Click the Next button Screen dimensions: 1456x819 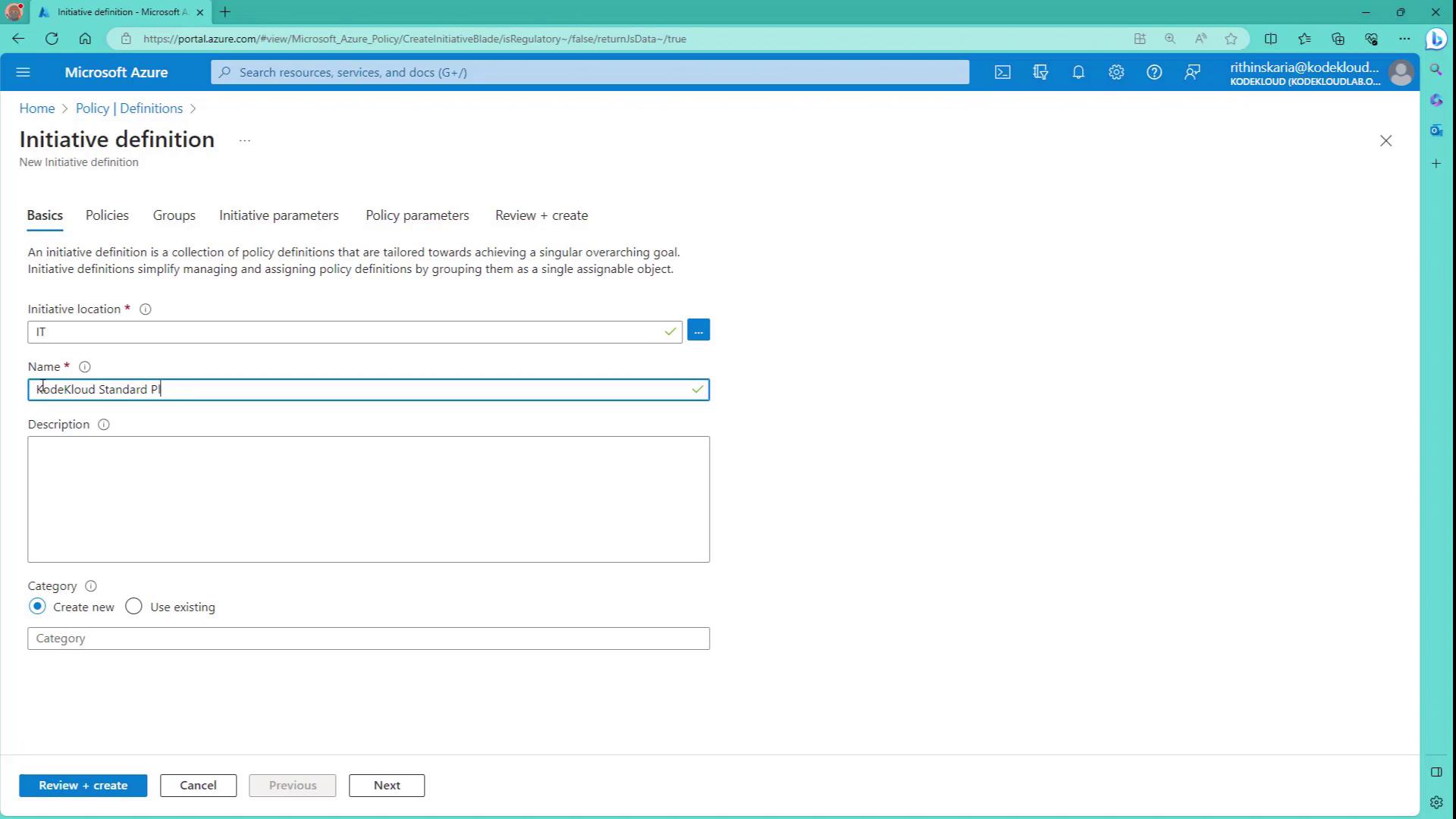pos(387,786)
